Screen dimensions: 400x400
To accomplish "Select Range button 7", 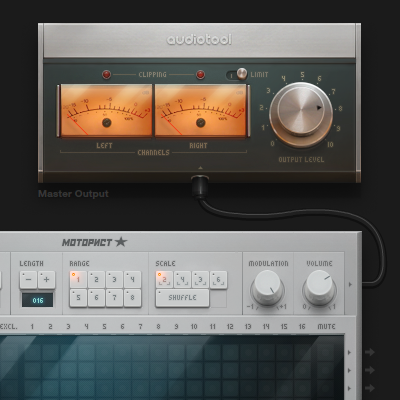I will [x=114, y=298].
